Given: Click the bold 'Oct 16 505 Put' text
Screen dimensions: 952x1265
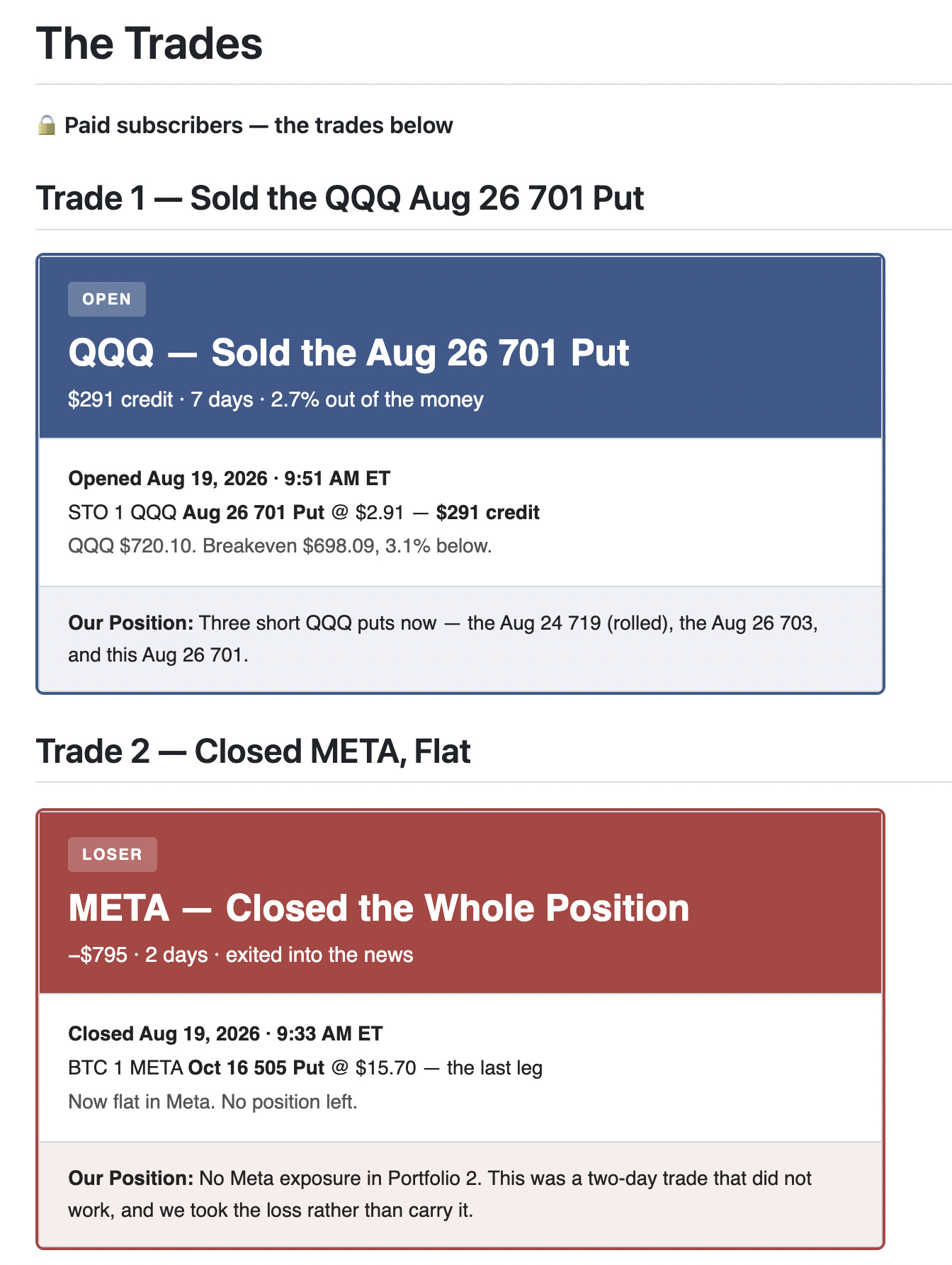Looking at the screenshot, I should [x=256, y=1067].
